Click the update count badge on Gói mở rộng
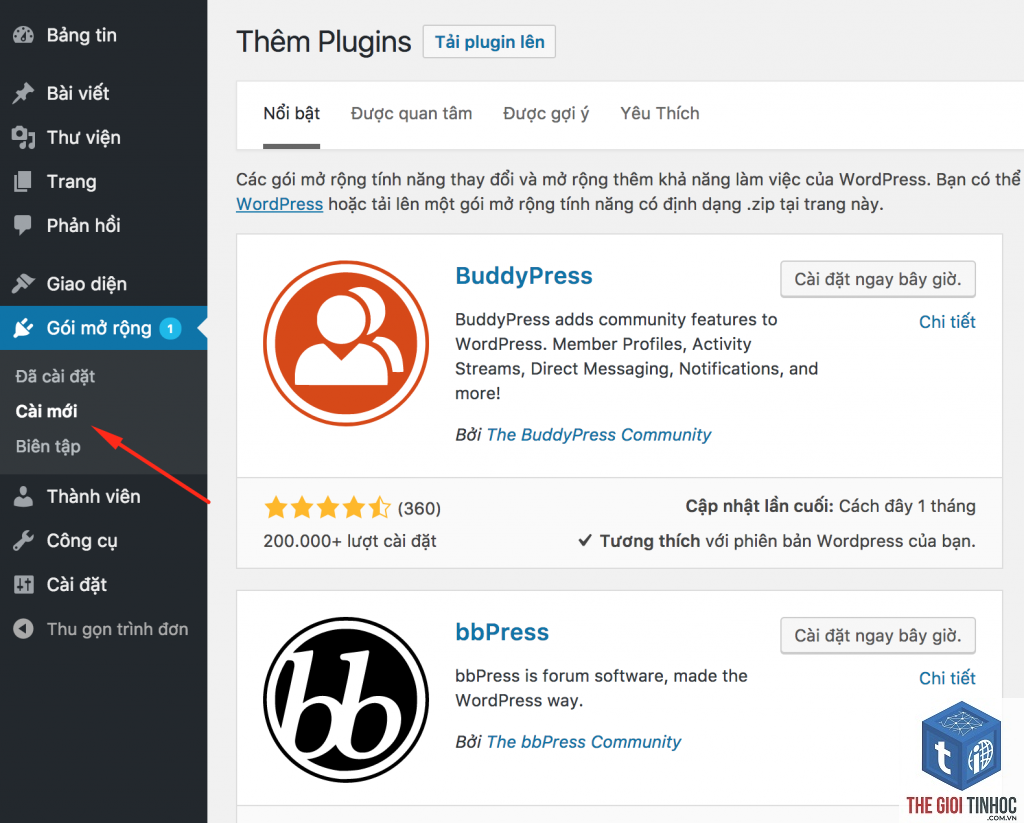Image resolution: width=1024 pixels, height=823 pixels. pos(170,328)
